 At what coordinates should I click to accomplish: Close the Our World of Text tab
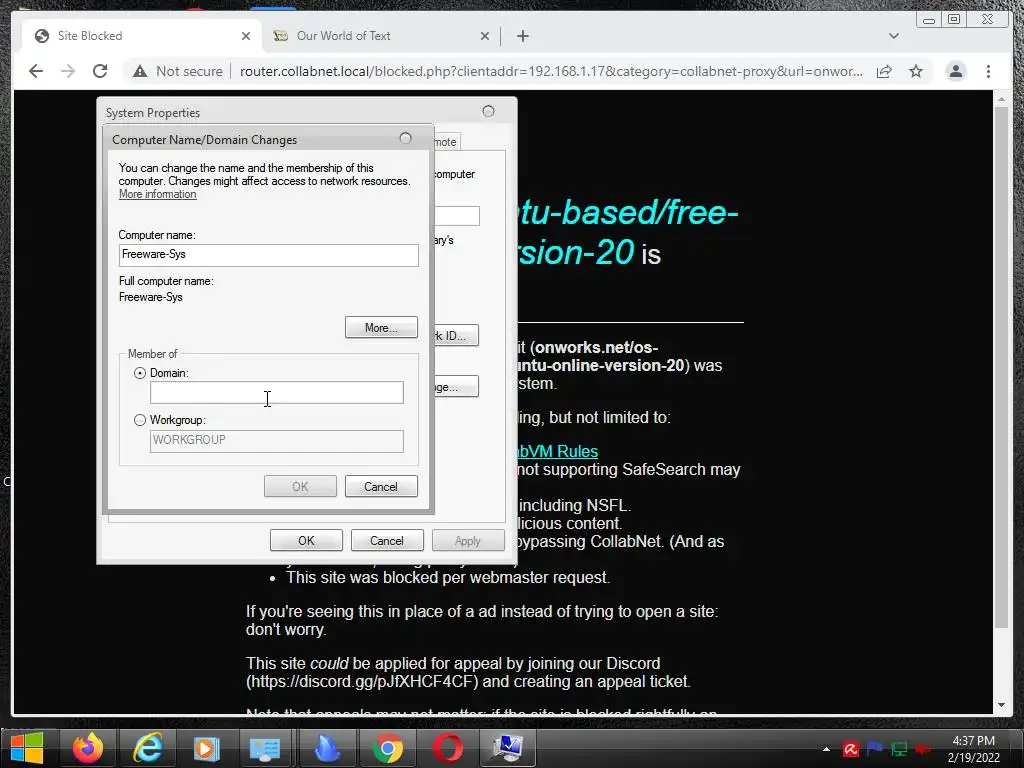point(485,36)
